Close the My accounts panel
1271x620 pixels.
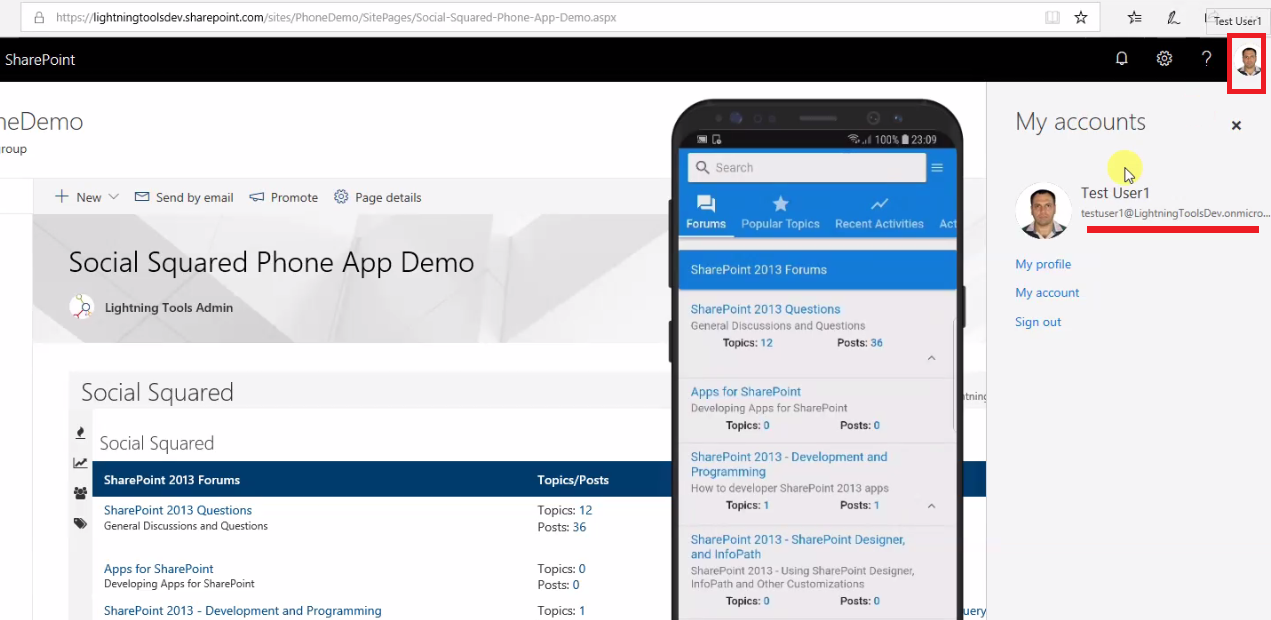pos(1236,126)
